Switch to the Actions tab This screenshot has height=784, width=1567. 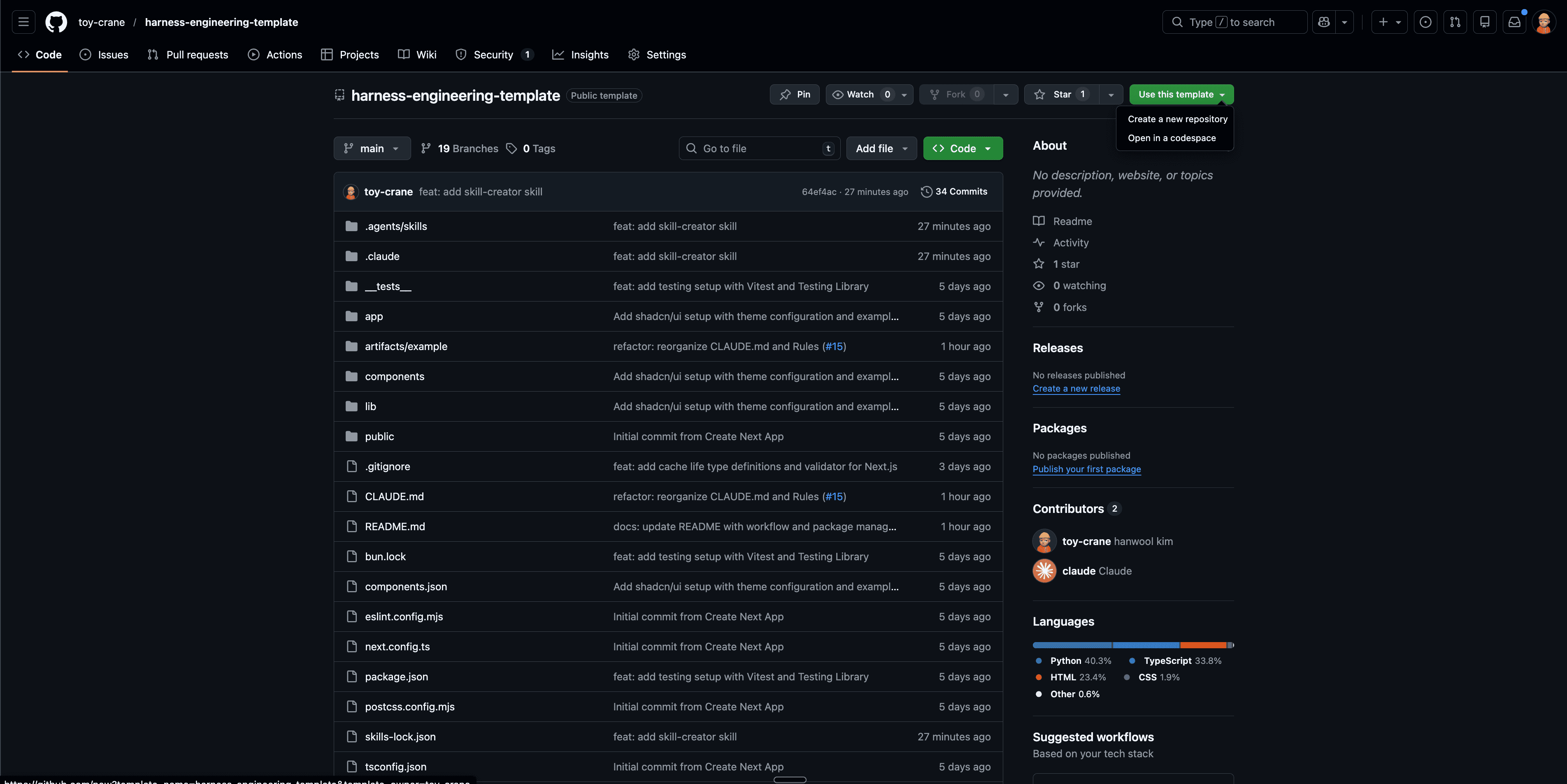click(275, 55)
